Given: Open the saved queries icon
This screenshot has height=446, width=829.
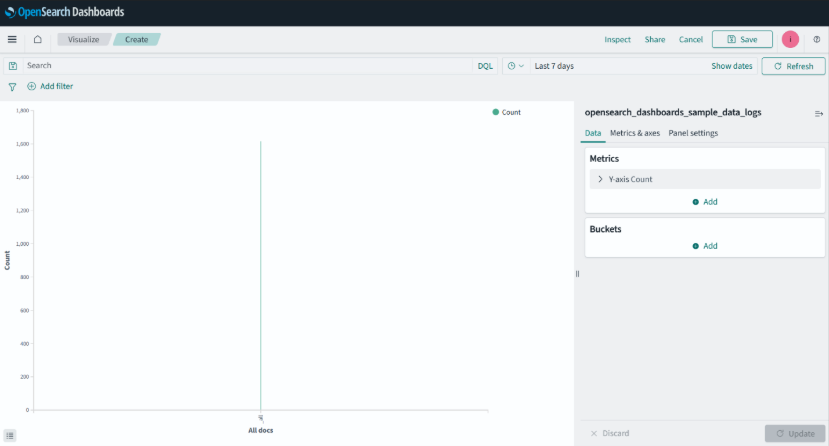Looking at the screenshot, I should click(x=13, y=66).
